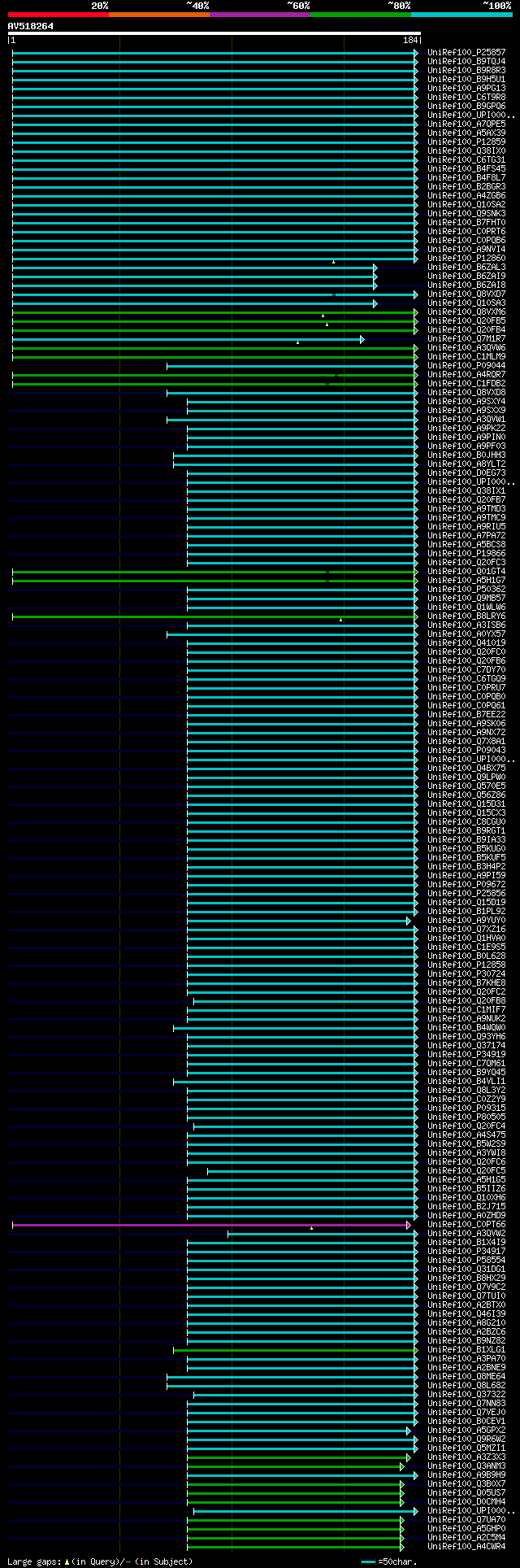Select the UniRef100_A9TMD3 label
Viewport: 520px width, 1568px height.
[466, 509]
